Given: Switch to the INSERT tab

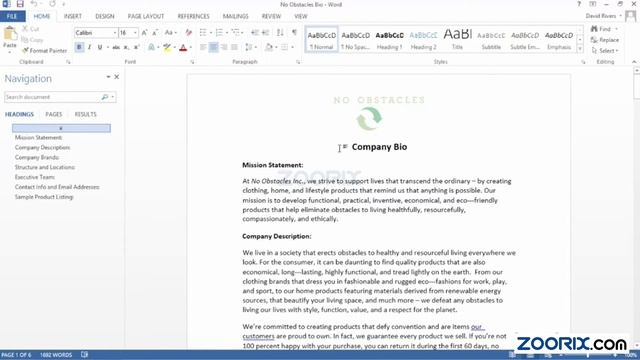Looking at the screenshot, I should click(73, 16).
